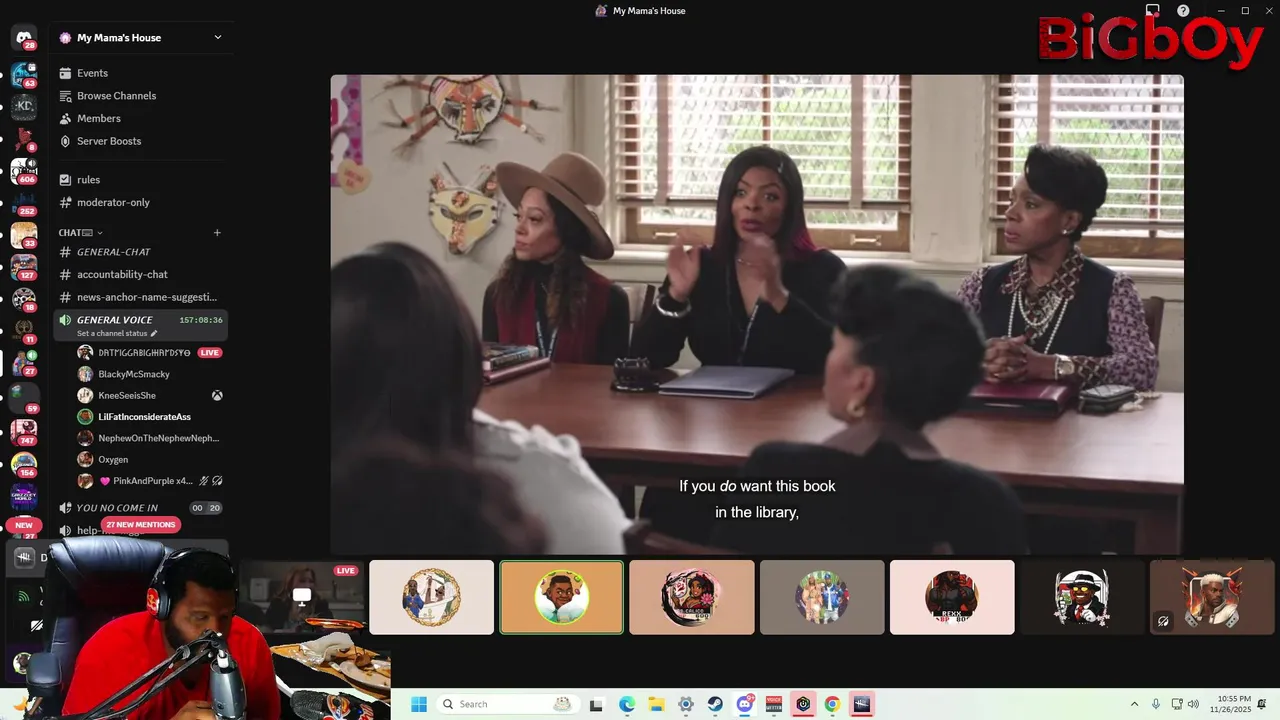Open Task View on taskbar
Viewport: 1280px width, 720px height.
tap(597, 704)
